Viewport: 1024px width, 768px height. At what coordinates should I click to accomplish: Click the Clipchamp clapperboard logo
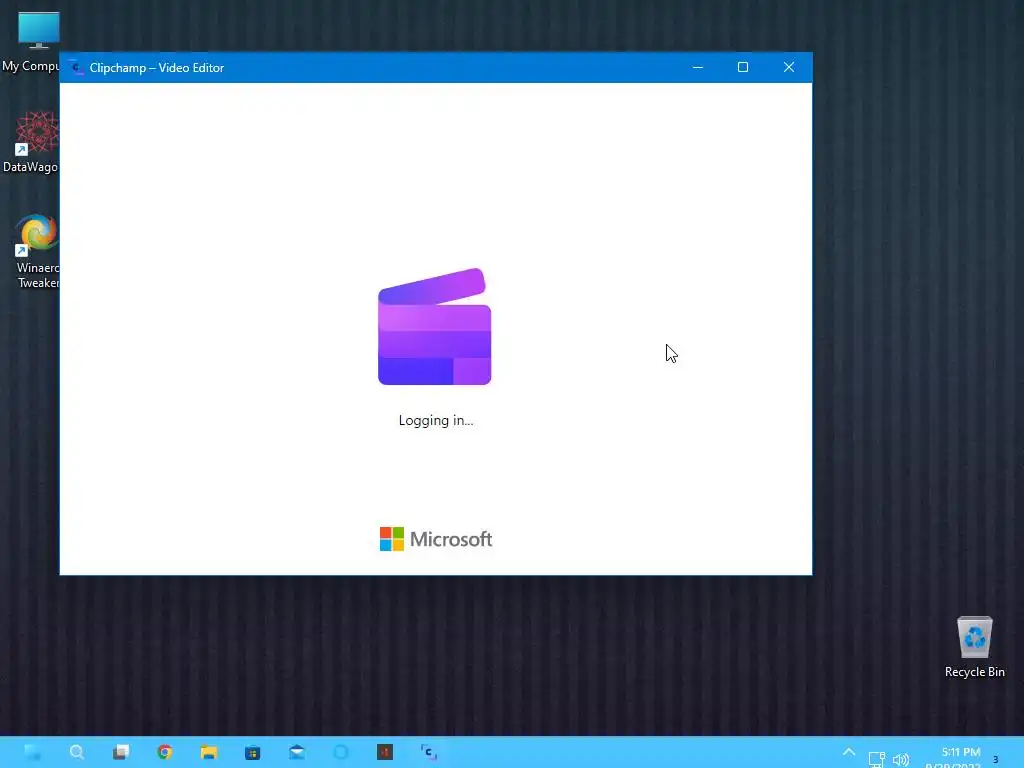pyautogui.click(x=434, y=327)
